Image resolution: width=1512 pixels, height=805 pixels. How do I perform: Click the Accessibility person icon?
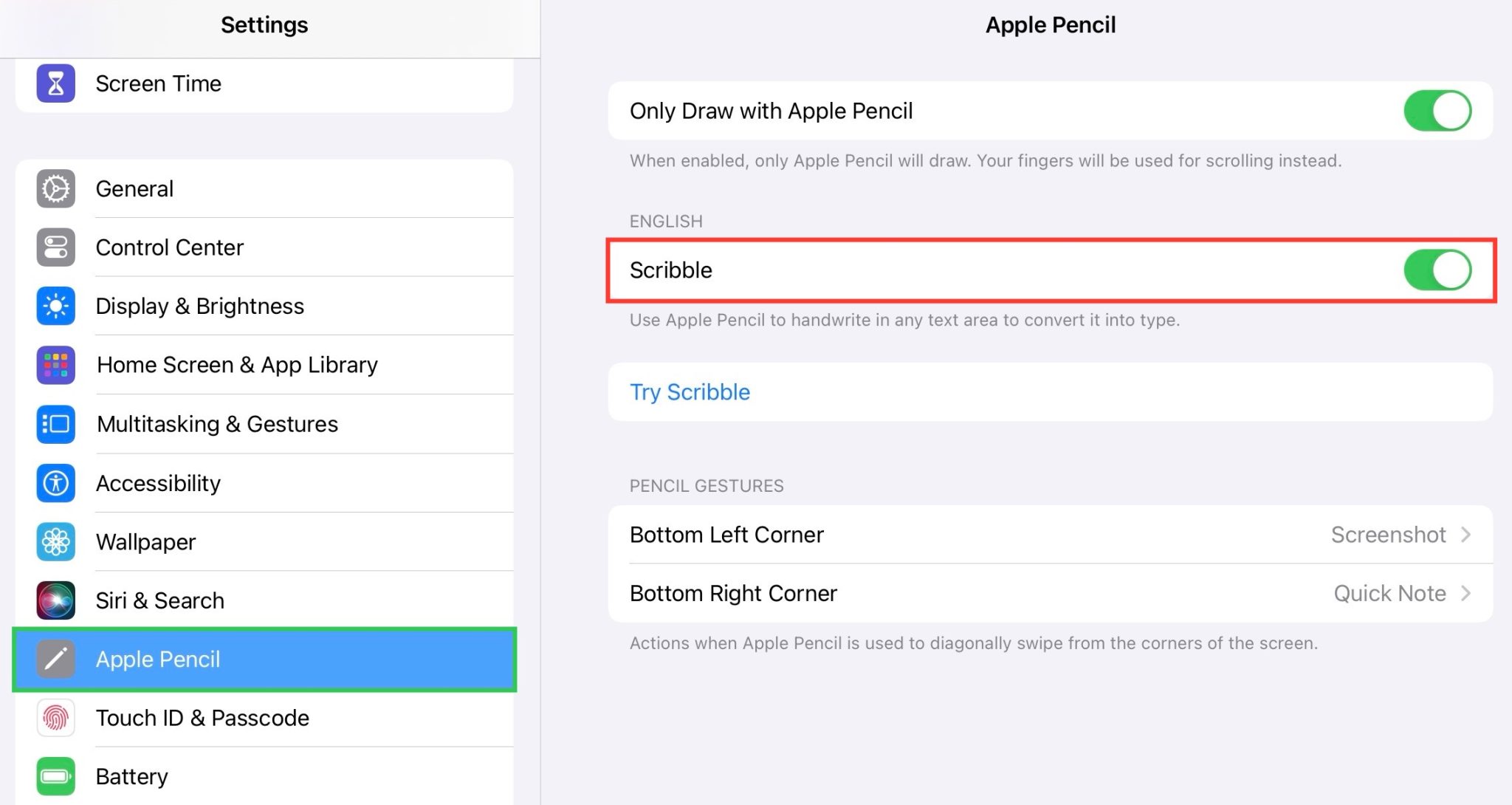[x=55, y=483]
